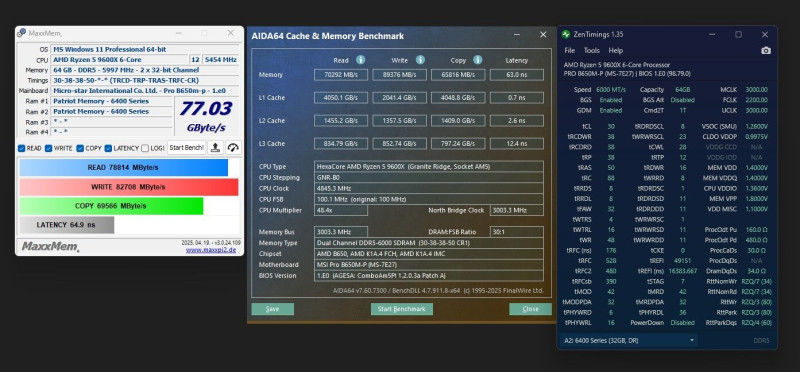This screenshot has width=800, height=372.
Task: Open the Tools menu in ZenTimings
Action: 592,51
